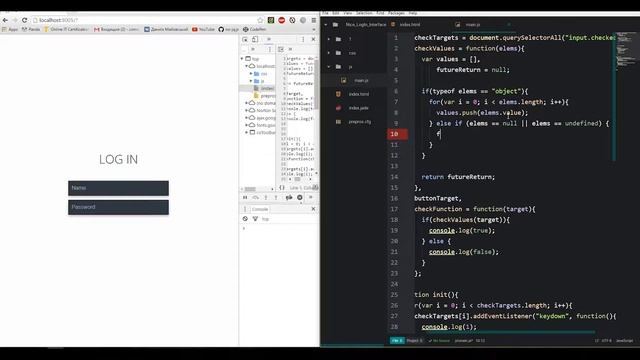Open the Gmail inbox bookmark

pos(117,29)
